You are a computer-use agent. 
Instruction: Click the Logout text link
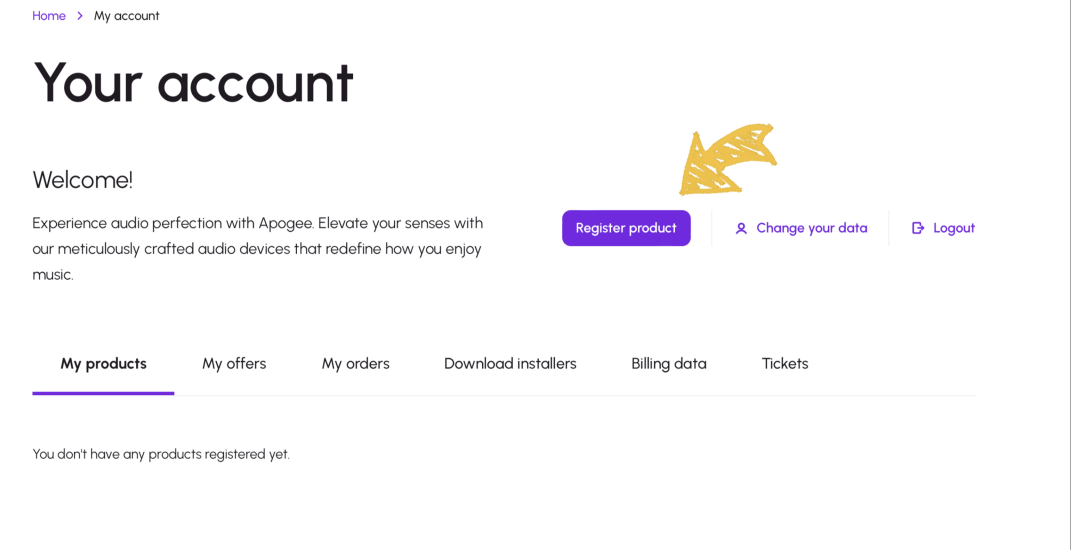pyautogui.click(x=954, y=228)
